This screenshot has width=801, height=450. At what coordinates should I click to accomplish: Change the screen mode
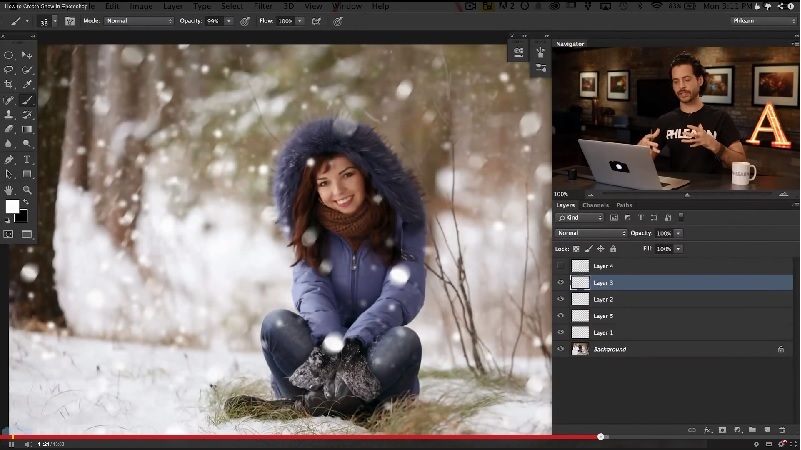coord(27,234)
